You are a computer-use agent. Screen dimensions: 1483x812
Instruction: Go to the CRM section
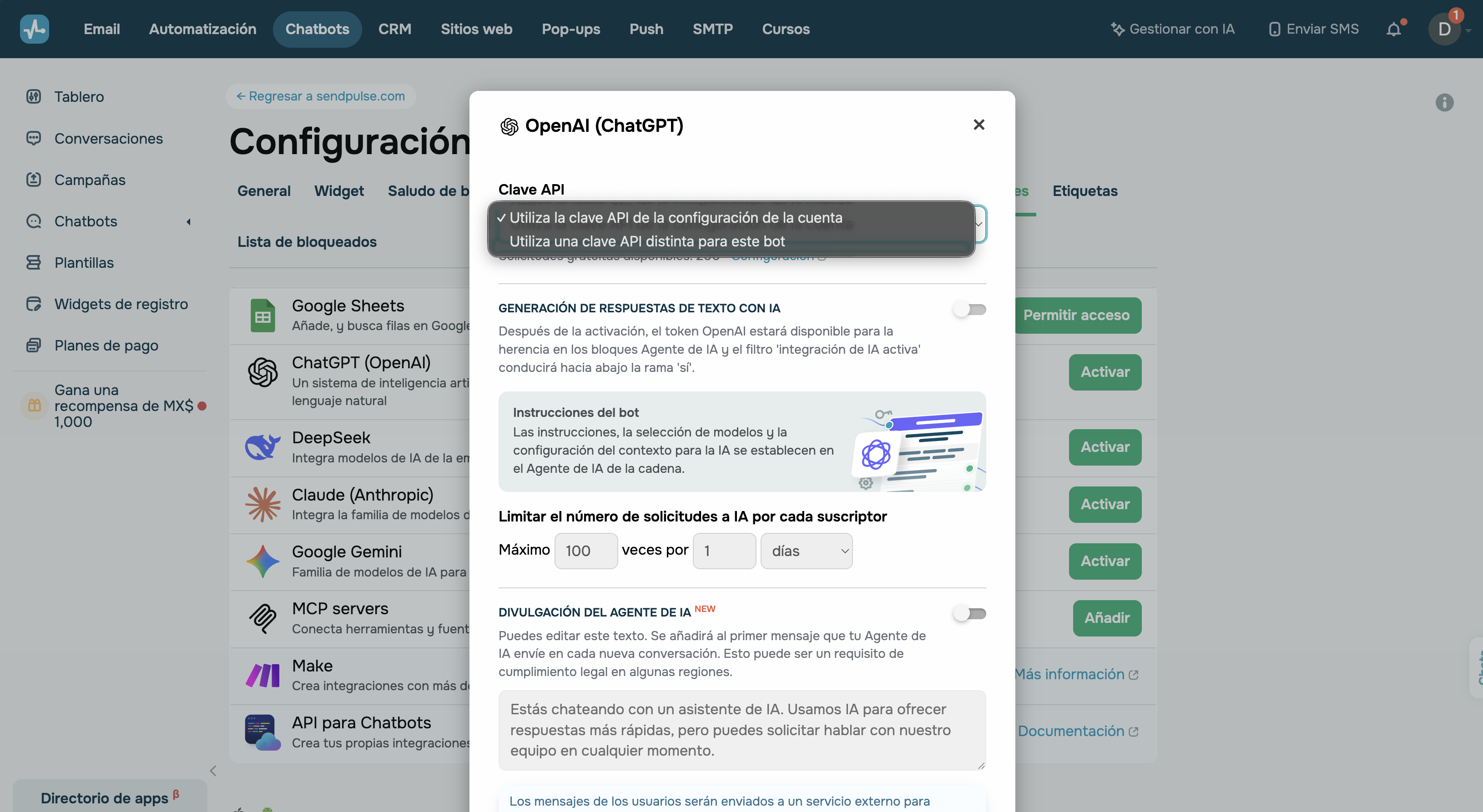(x=394, y=29)
